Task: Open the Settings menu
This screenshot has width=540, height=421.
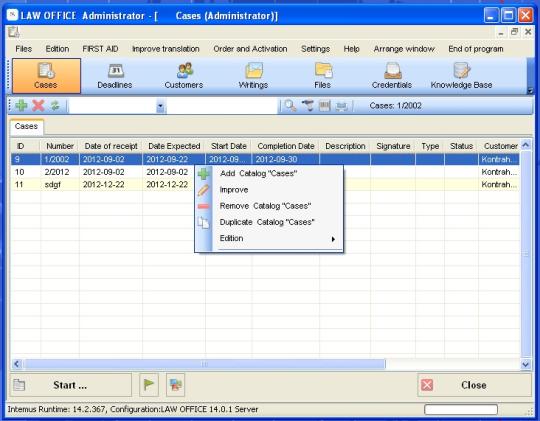Action: coord(315,49)
